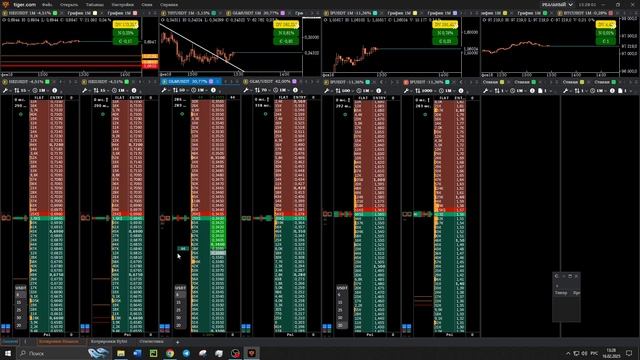640x360 pixels.
Task: Select USDT size 25 in first HBUSDT book
Action: (20, 310)
